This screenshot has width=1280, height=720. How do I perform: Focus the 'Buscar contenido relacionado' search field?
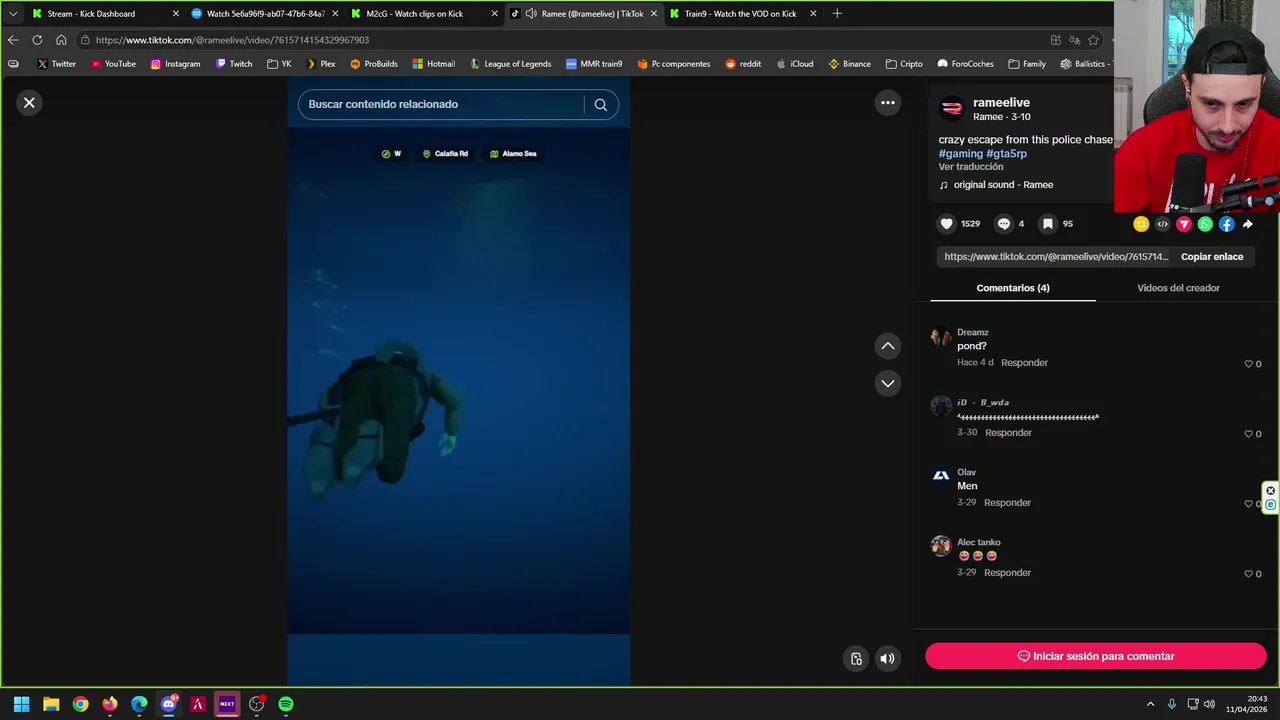[440, 104]
